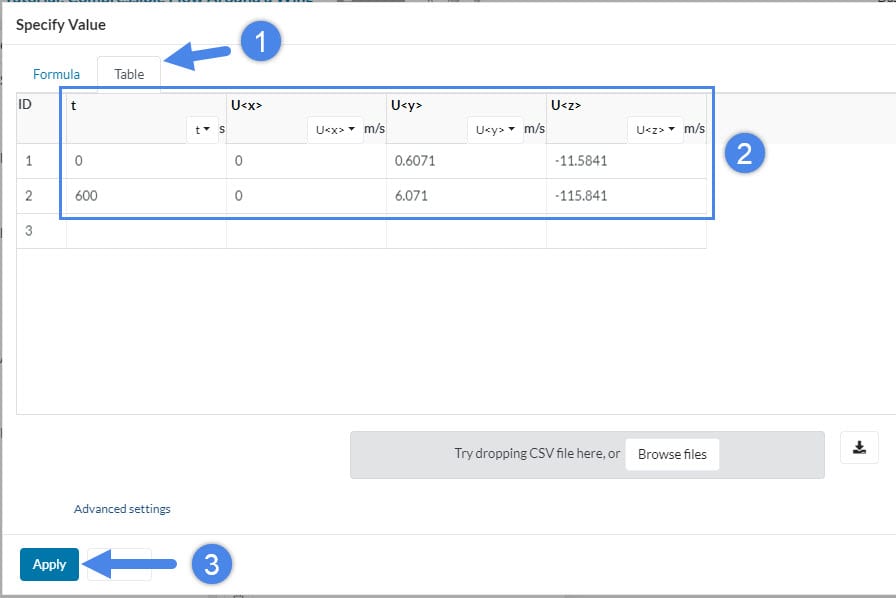The width and height of the screenshot is (896, 598).
Task: Select the U<y> cell containing 0.6071
Action: (x=466, y=160)
